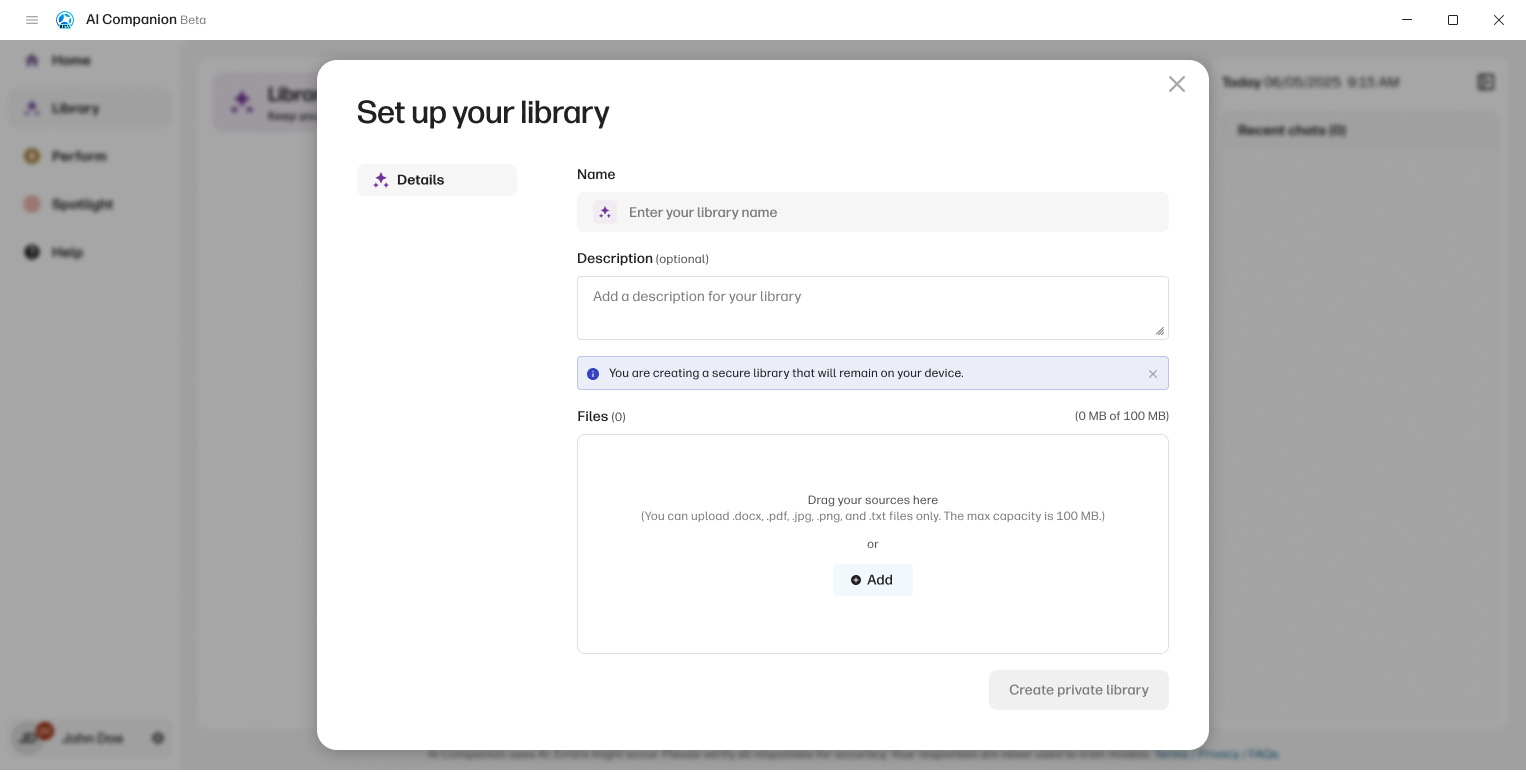Click the "Files (0)" label

601,416
